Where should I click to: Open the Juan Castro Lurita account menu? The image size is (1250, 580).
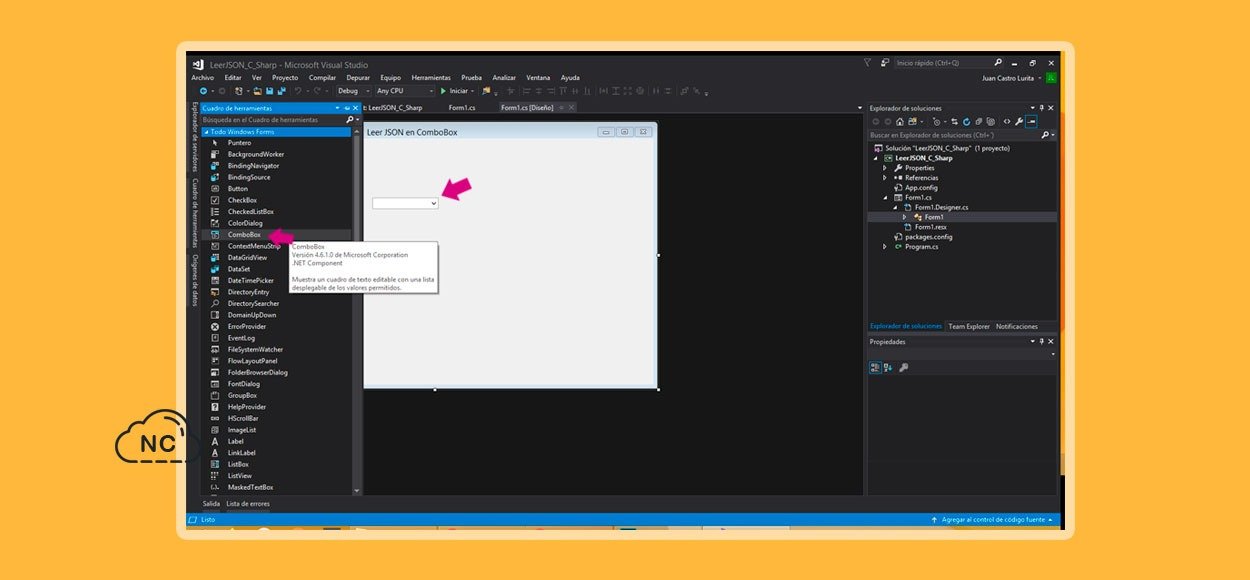pyautogui.click(x=1012, y=78)
